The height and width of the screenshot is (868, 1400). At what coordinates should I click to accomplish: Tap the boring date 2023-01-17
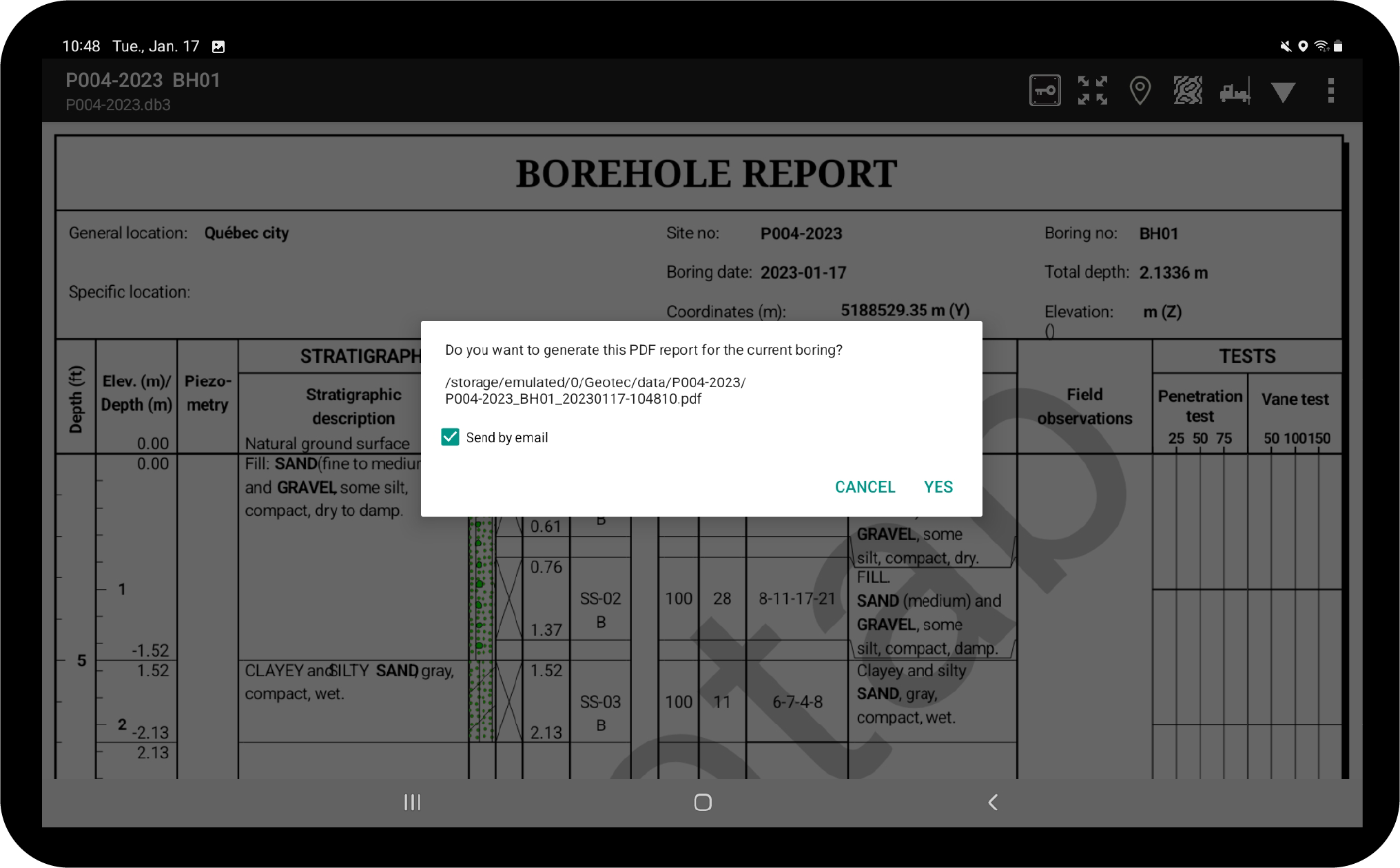[803, 273]
